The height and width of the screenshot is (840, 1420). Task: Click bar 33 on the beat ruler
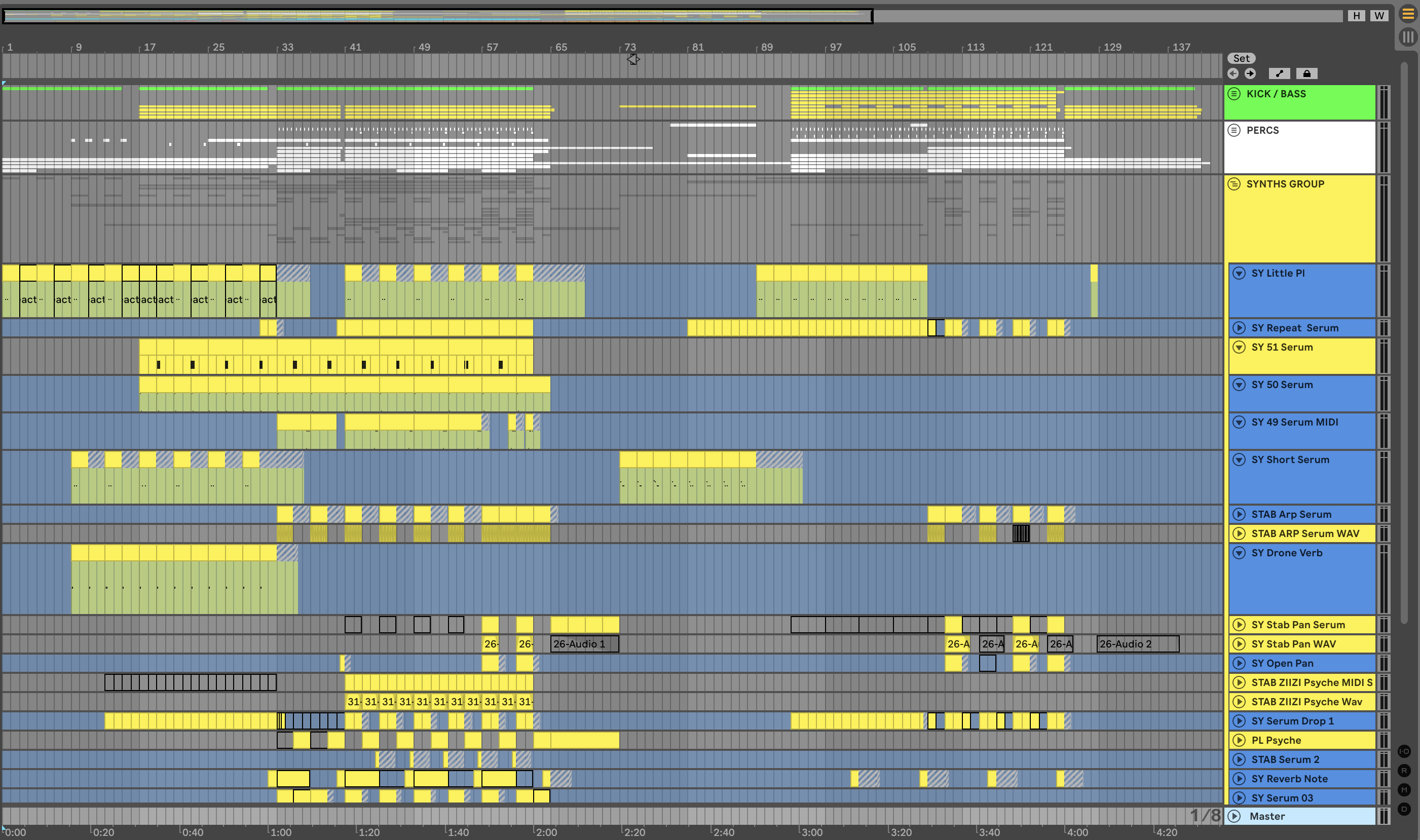coord(288,47)
